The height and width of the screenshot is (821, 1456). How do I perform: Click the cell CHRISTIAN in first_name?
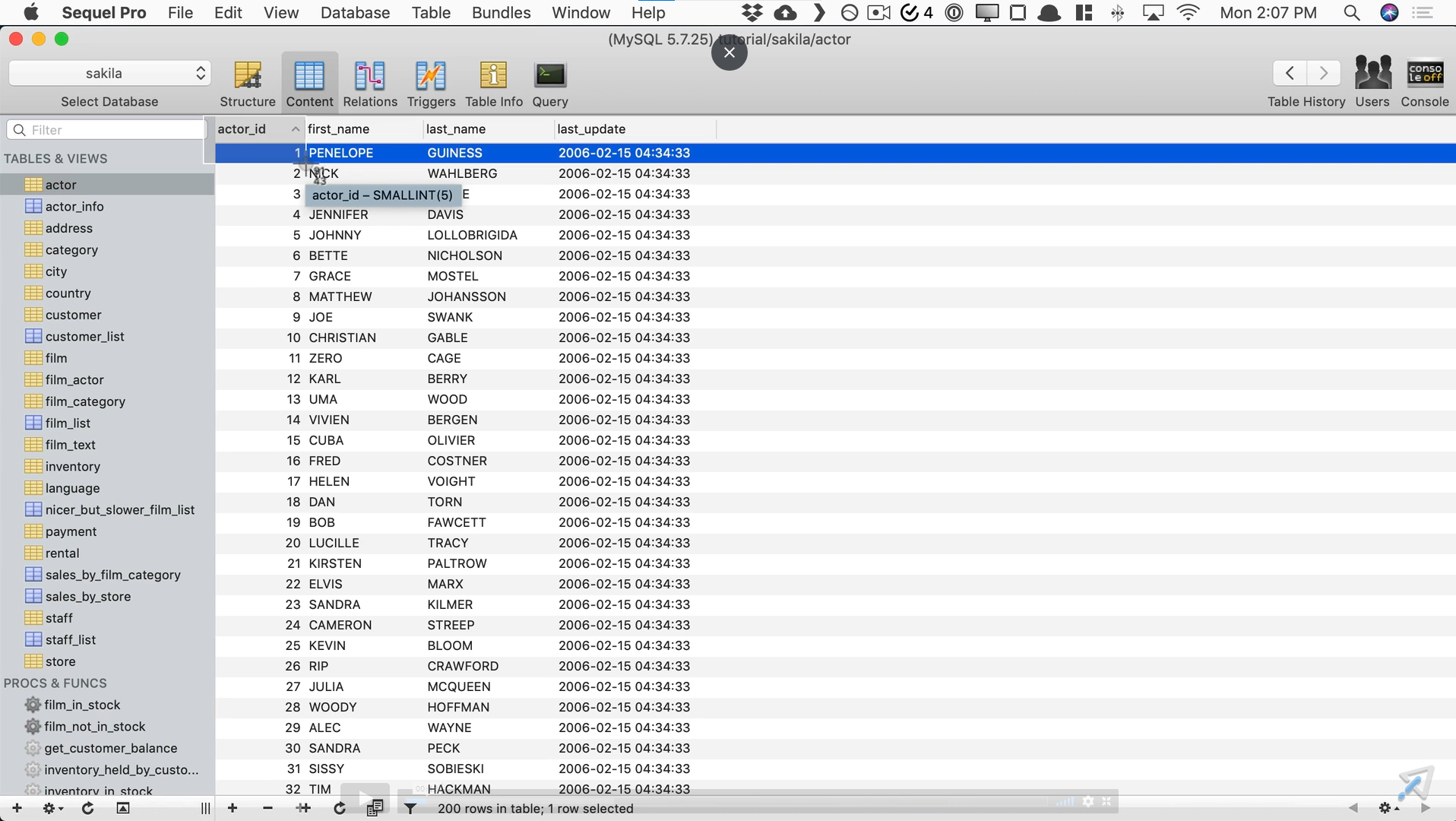coord(342,338)
